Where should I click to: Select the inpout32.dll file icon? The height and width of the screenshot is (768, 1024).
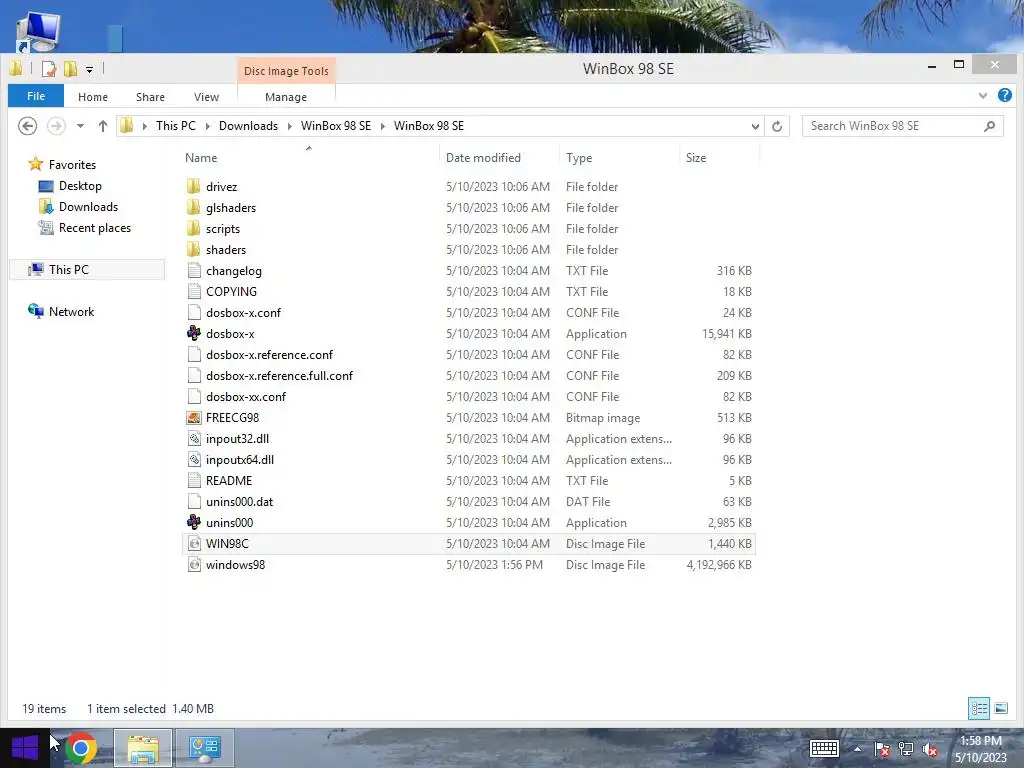coord(193,439)
